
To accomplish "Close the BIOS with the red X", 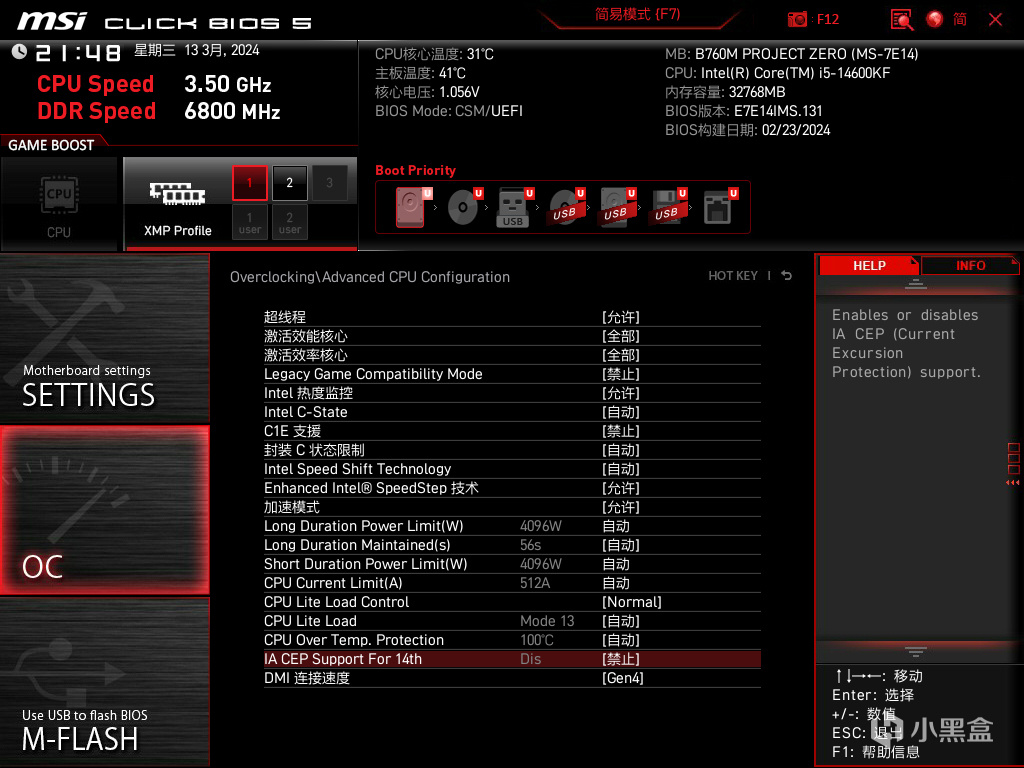I will [x=995, y=20].
